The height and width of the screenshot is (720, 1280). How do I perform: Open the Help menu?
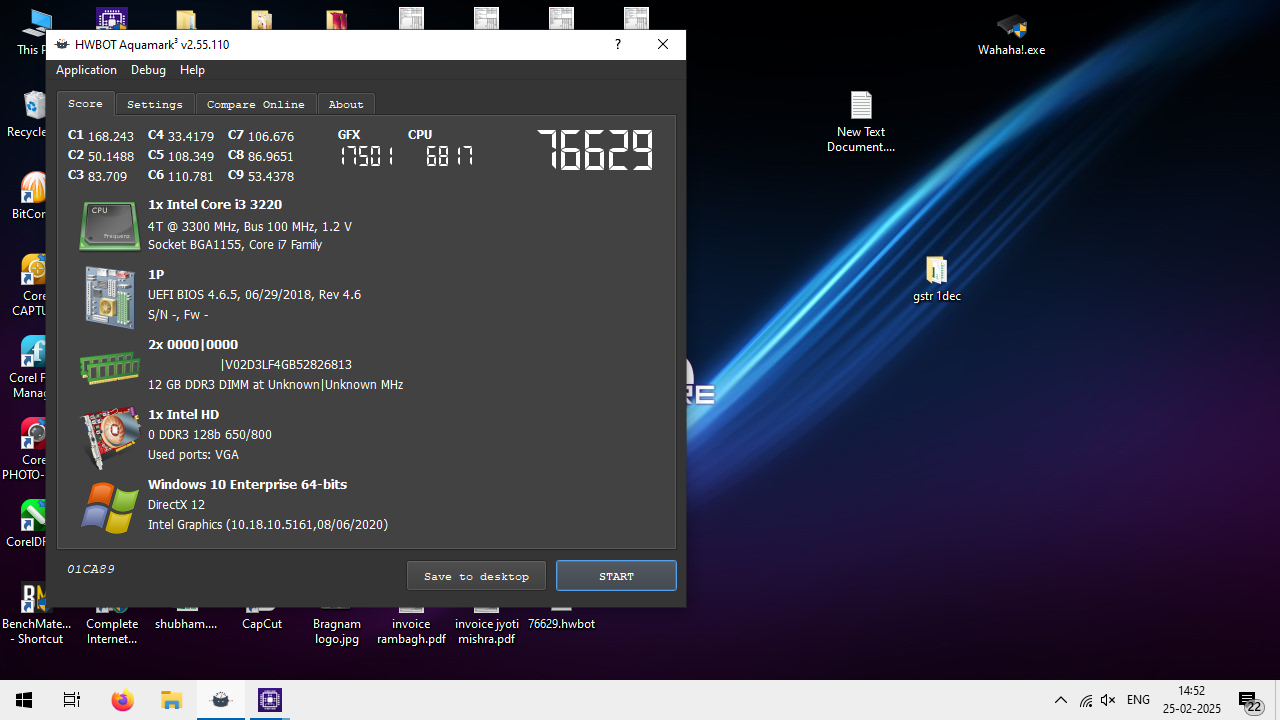[192, 70]
